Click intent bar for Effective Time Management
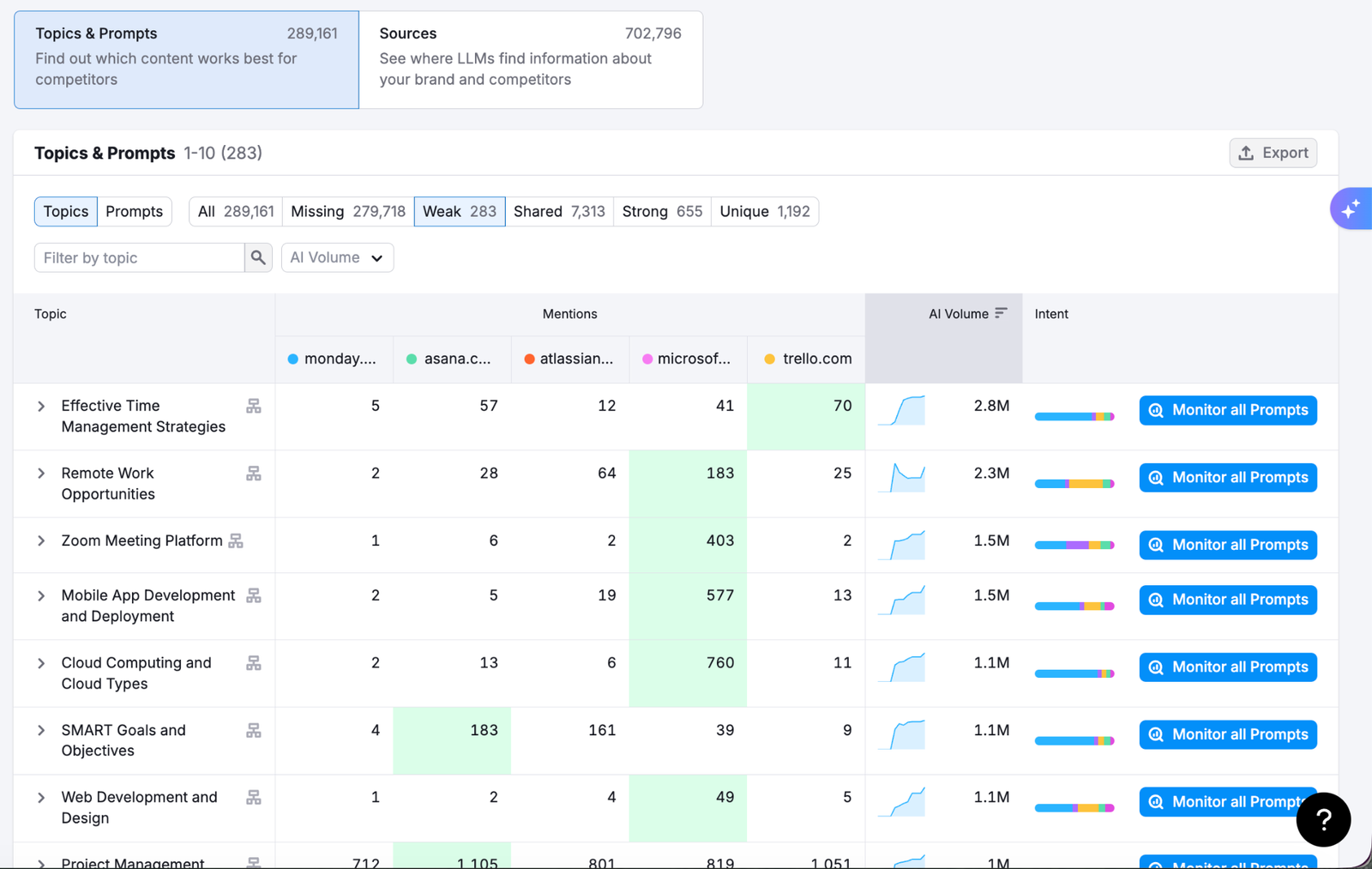Viewport: 1372px width, 869px height. pyautogui.click(x=1074, y=416)
